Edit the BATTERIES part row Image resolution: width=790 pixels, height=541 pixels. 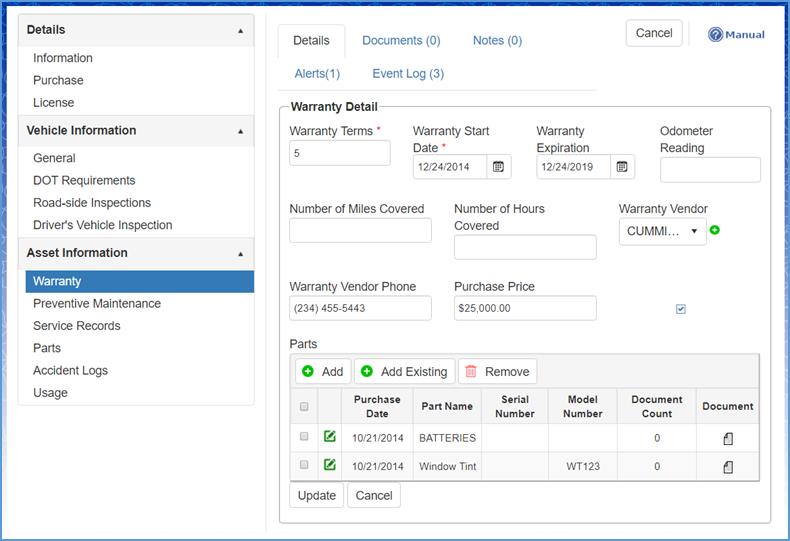coord(329,437)
